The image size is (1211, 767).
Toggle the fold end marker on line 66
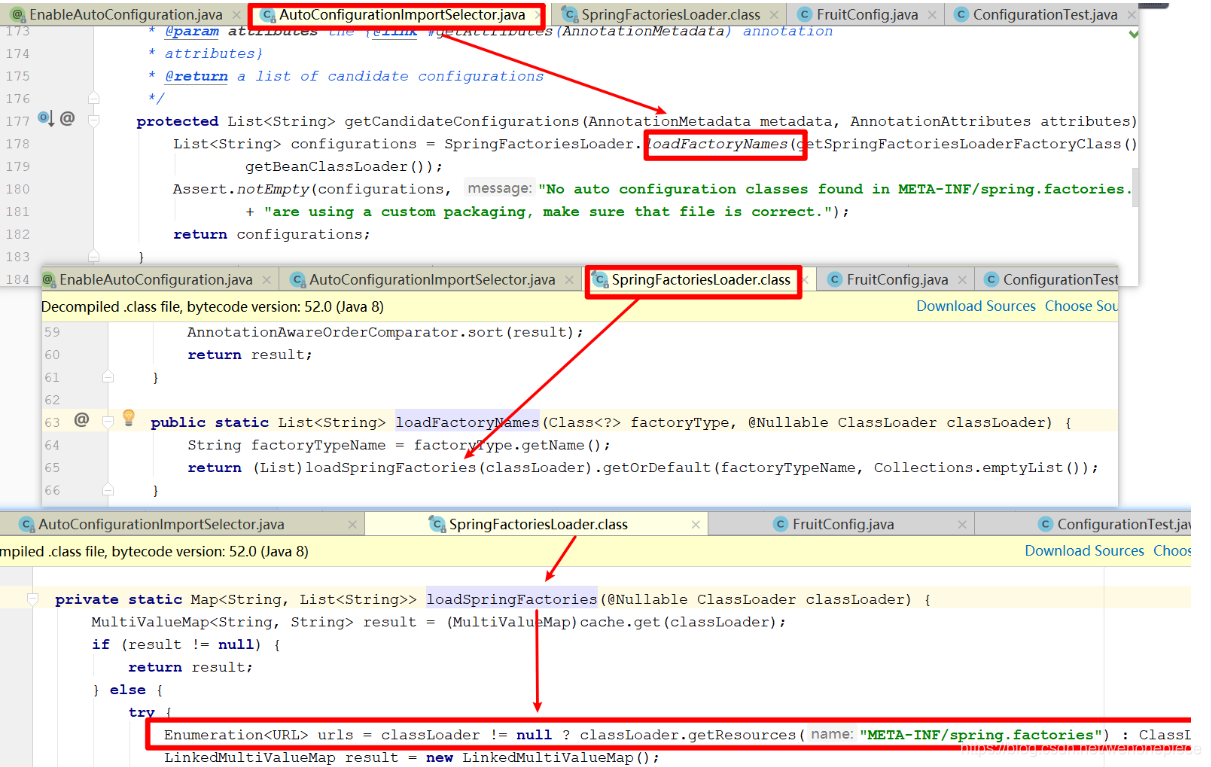coord(109,490)
